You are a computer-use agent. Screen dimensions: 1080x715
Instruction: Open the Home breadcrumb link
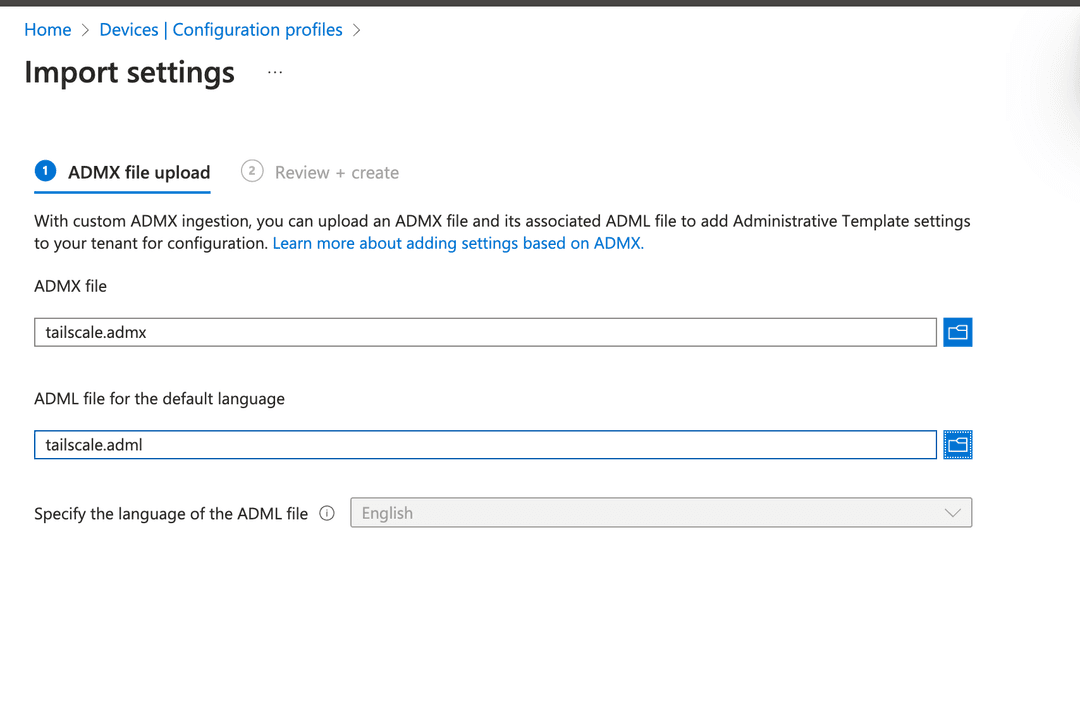[47, 29]
